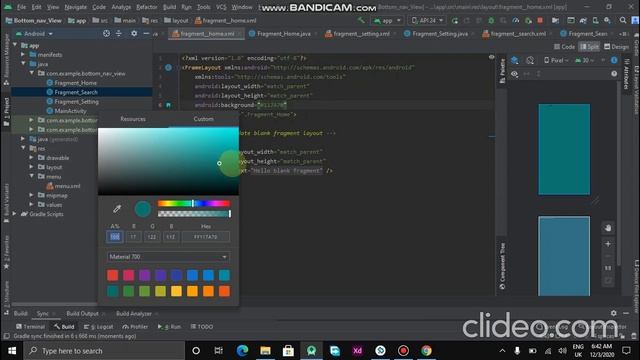The height and width of the screenshot is (360, 640).
Task: Click the red Stop button in toolbar
Action: [x=540, y=20]
